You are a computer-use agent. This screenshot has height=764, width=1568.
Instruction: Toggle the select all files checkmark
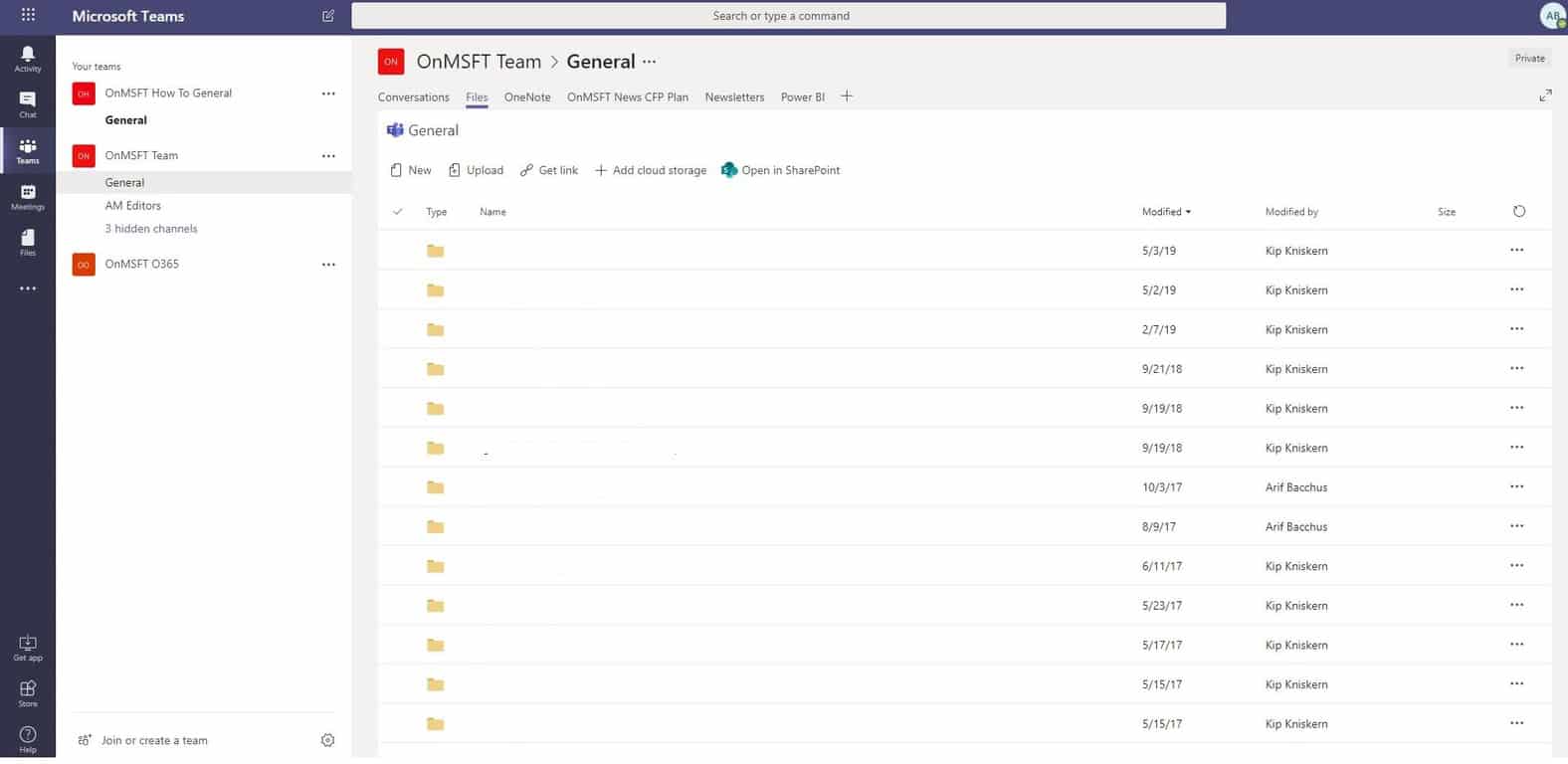coord(398,212)
